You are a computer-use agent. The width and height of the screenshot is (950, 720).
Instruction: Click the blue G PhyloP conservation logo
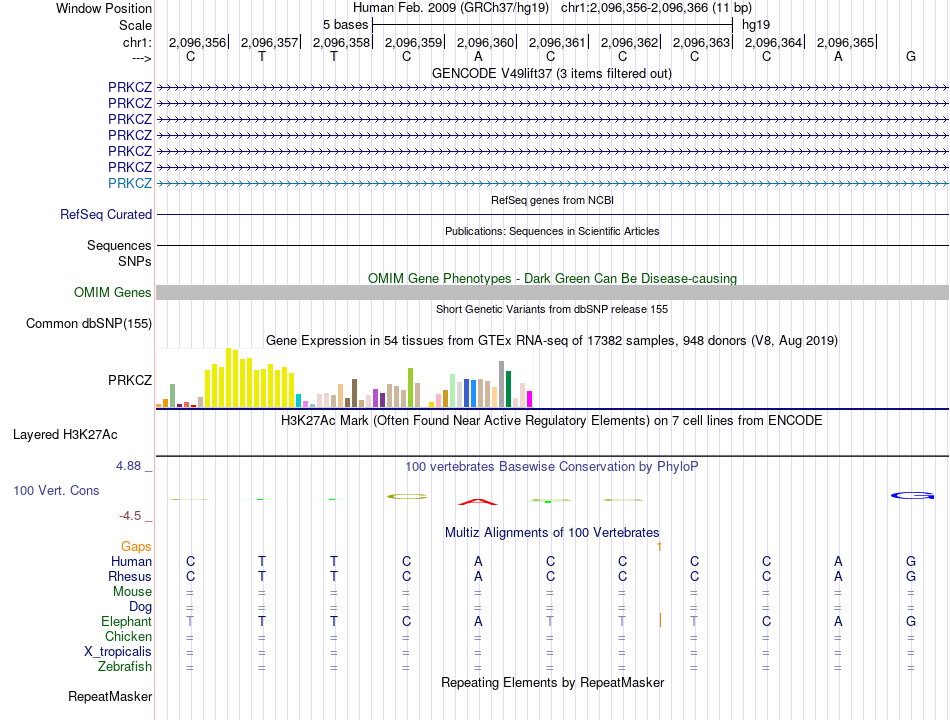click(x=912, y=495)
